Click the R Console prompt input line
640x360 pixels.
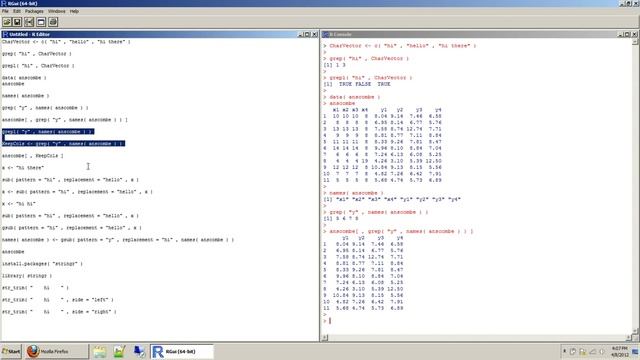[478, 321]
